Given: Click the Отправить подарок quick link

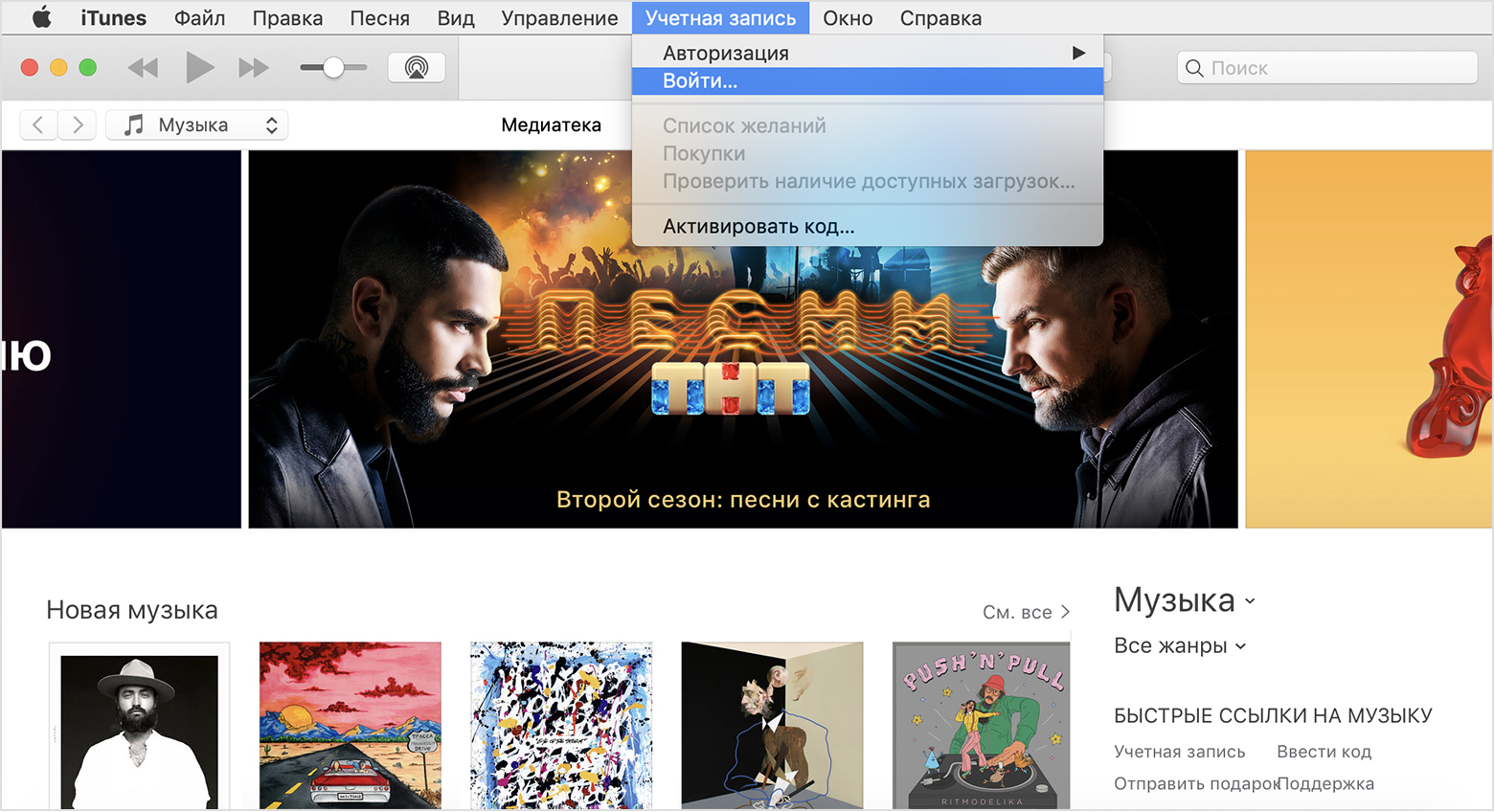Looking at the screenshot, I should (x=1196, y=783).
